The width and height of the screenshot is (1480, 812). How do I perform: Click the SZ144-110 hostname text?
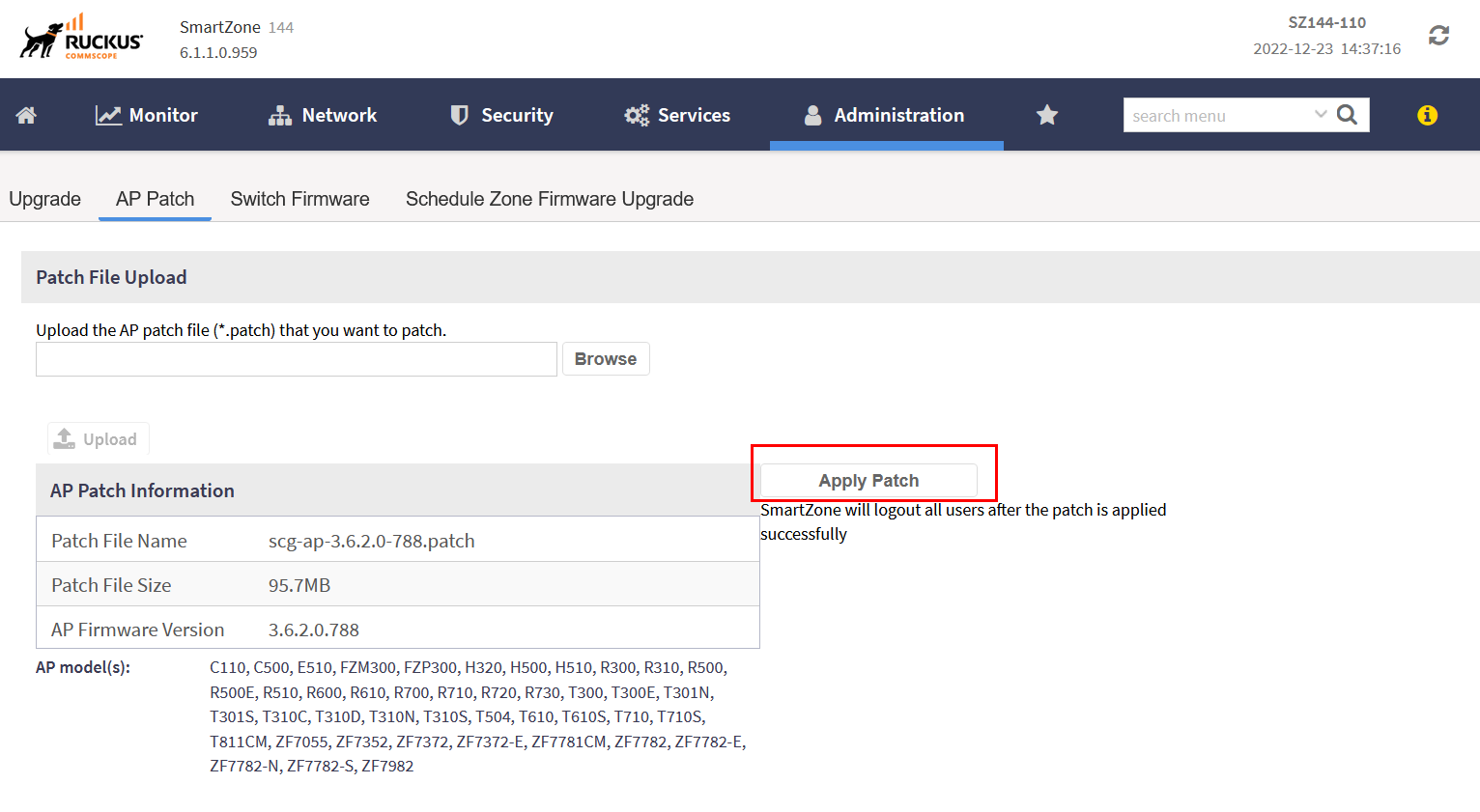pyautogui.click(x=1327, y=22)
